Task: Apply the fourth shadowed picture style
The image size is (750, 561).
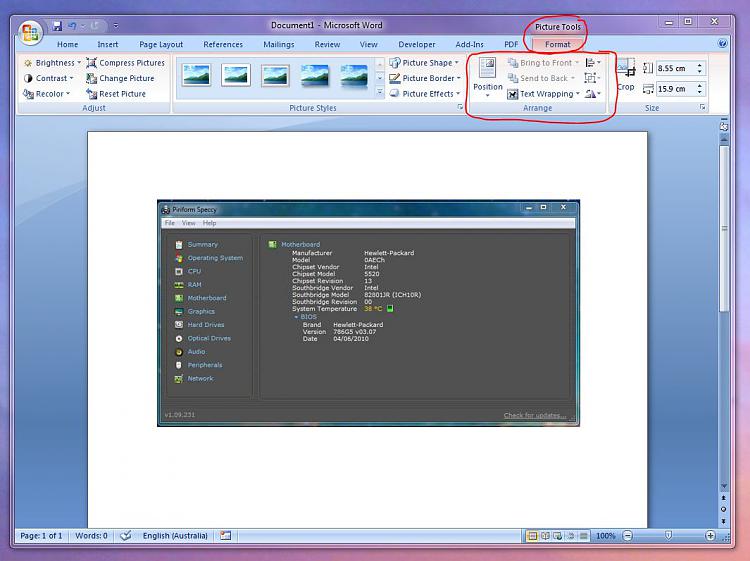Action: 315,76
